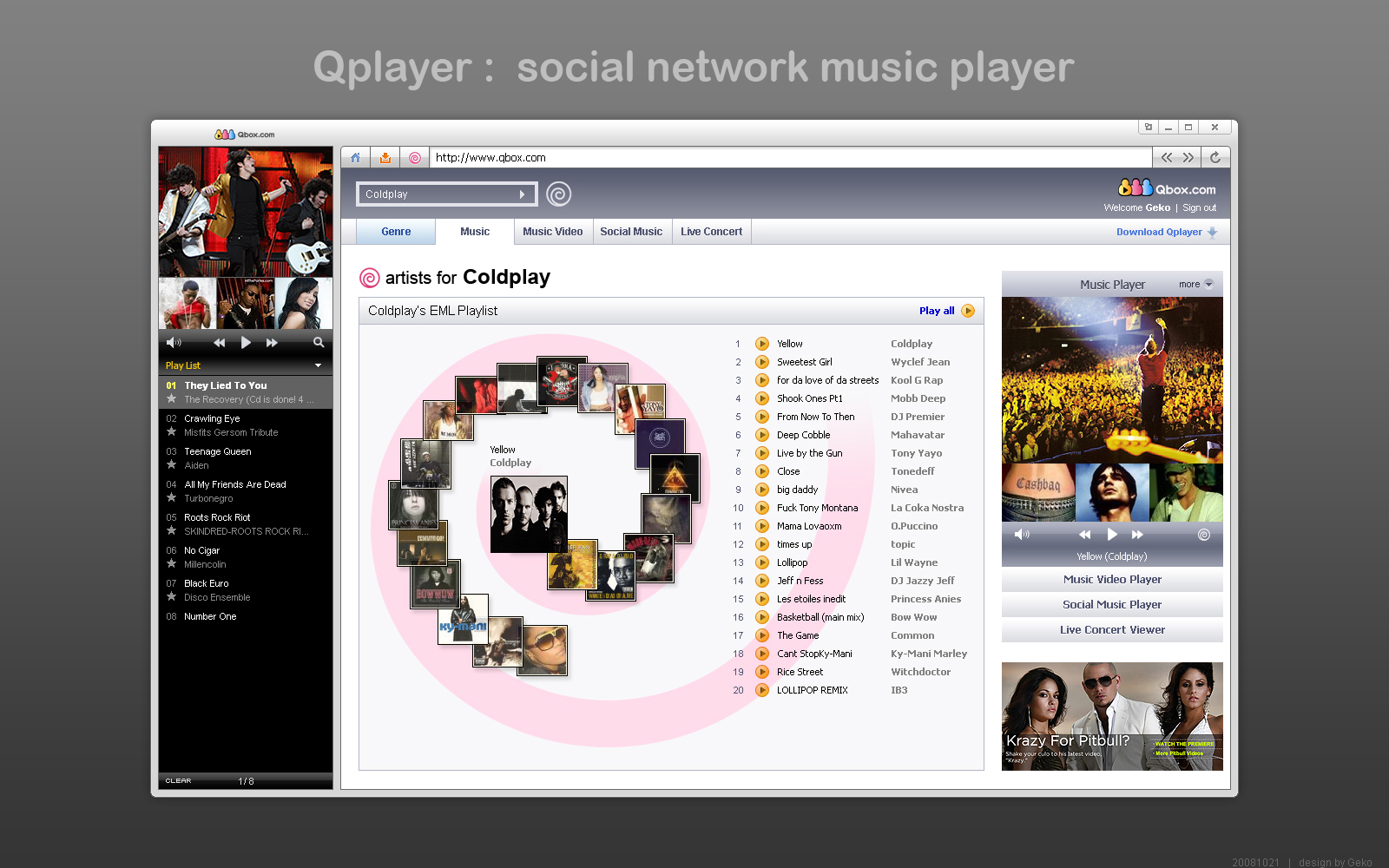Play the track Shook Ones Pt1
This screenshot has height=868, width=1389.
coord(762,398)
